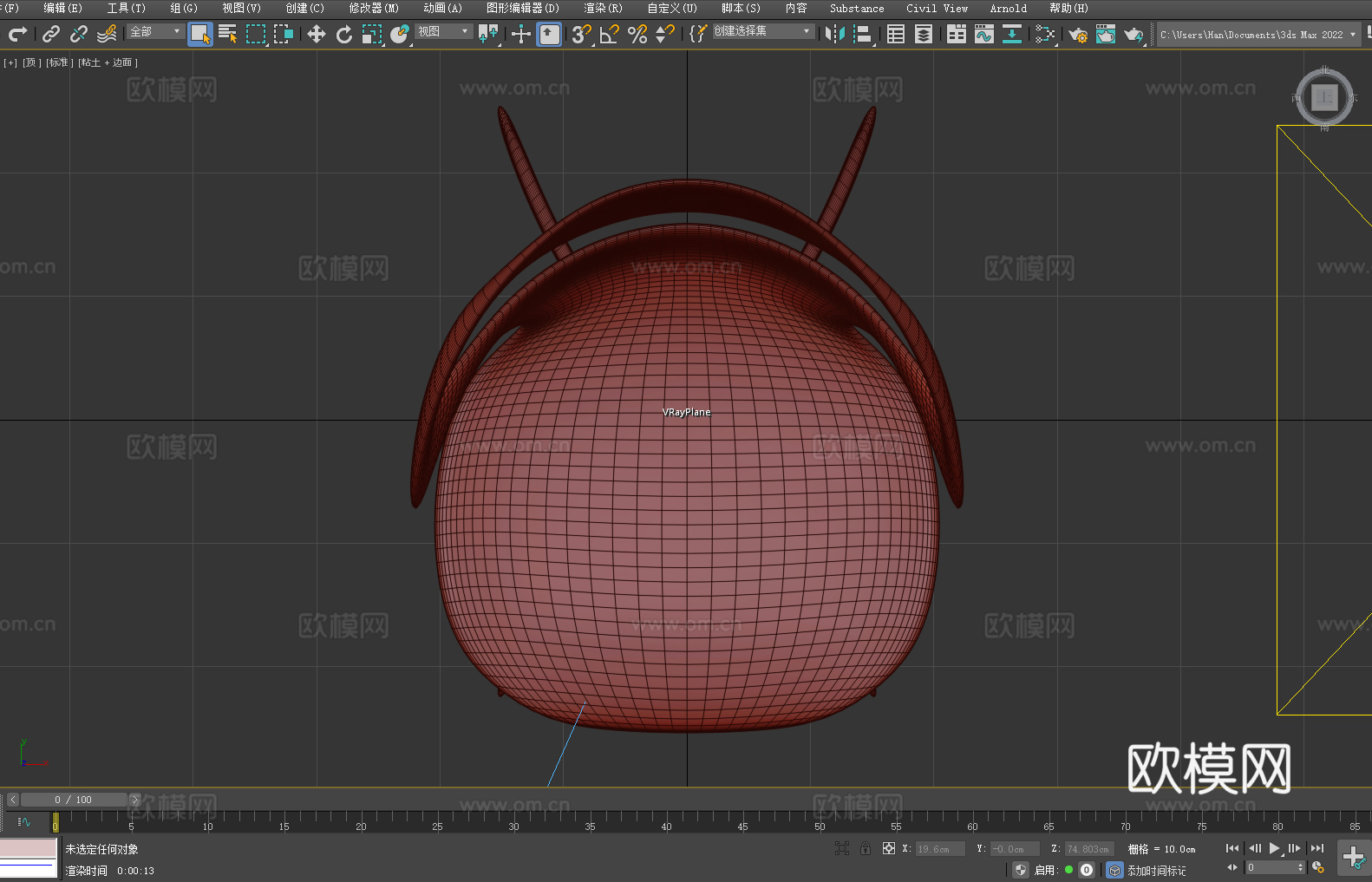
Task: Select the Unlink selection tool
Action: coord(79,34)
